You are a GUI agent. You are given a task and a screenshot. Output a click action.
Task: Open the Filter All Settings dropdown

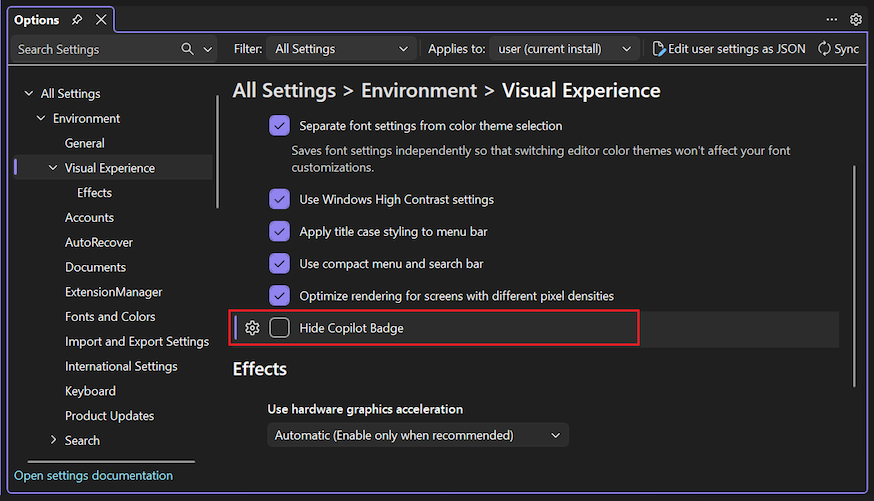[x=343, y=49]
